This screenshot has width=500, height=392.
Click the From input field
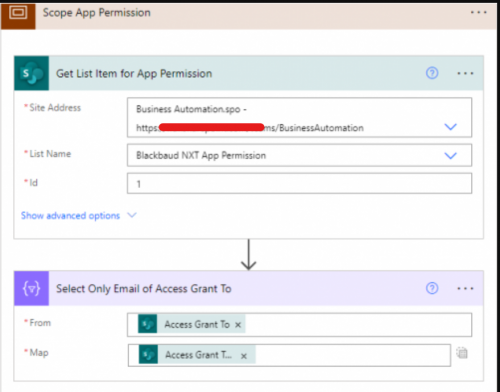299,324
